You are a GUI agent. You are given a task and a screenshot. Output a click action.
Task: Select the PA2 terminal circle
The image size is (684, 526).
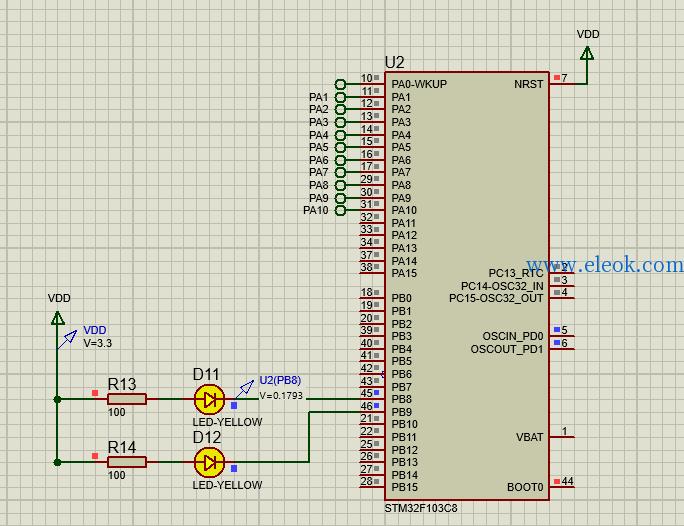pos(340,109)
